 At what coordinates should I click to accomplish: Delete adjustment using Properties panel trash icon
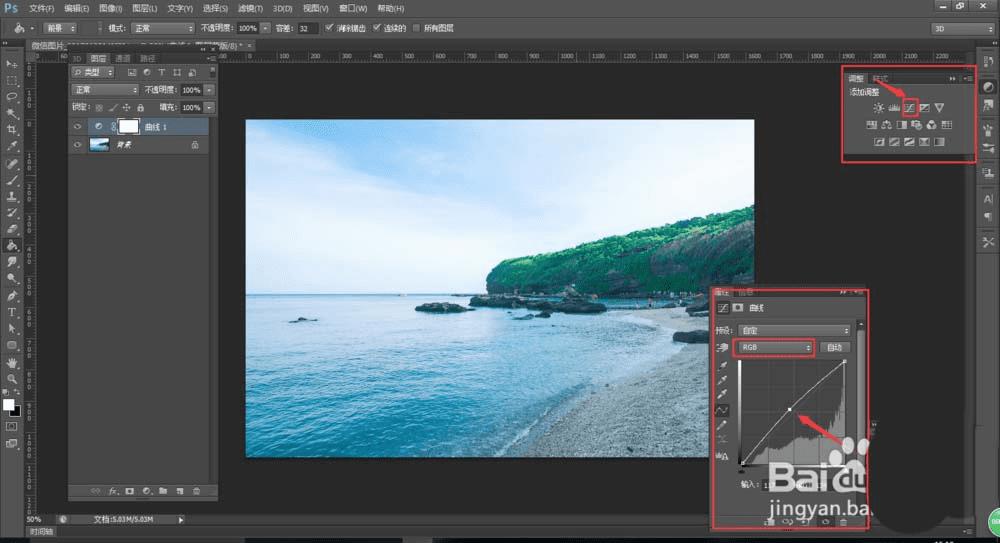click(x=843, y=521)
